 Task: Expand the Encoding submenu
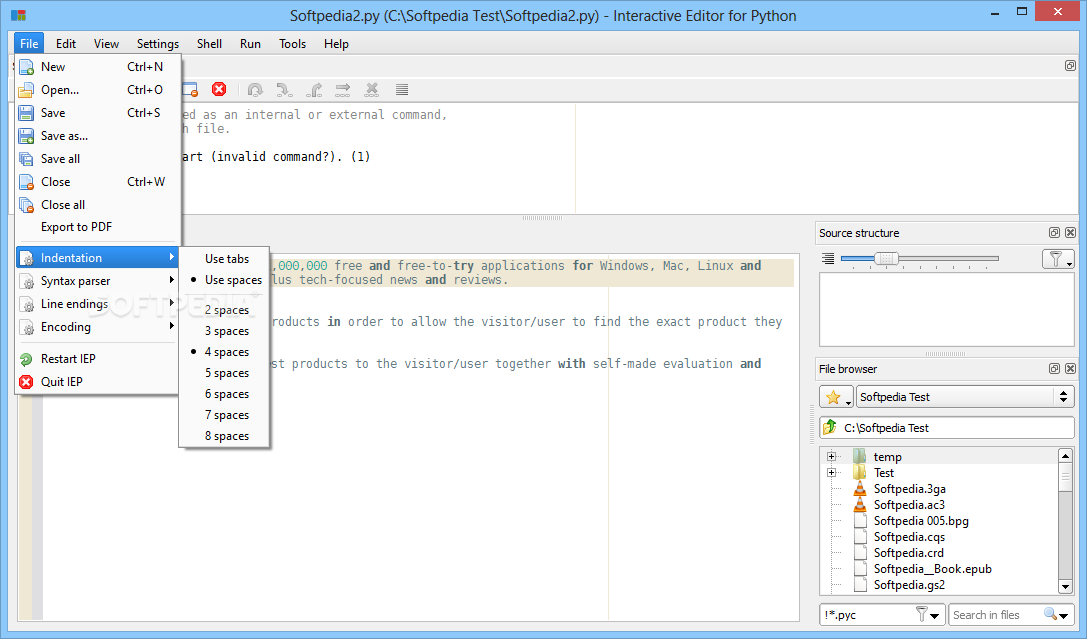tap(97, 326)
